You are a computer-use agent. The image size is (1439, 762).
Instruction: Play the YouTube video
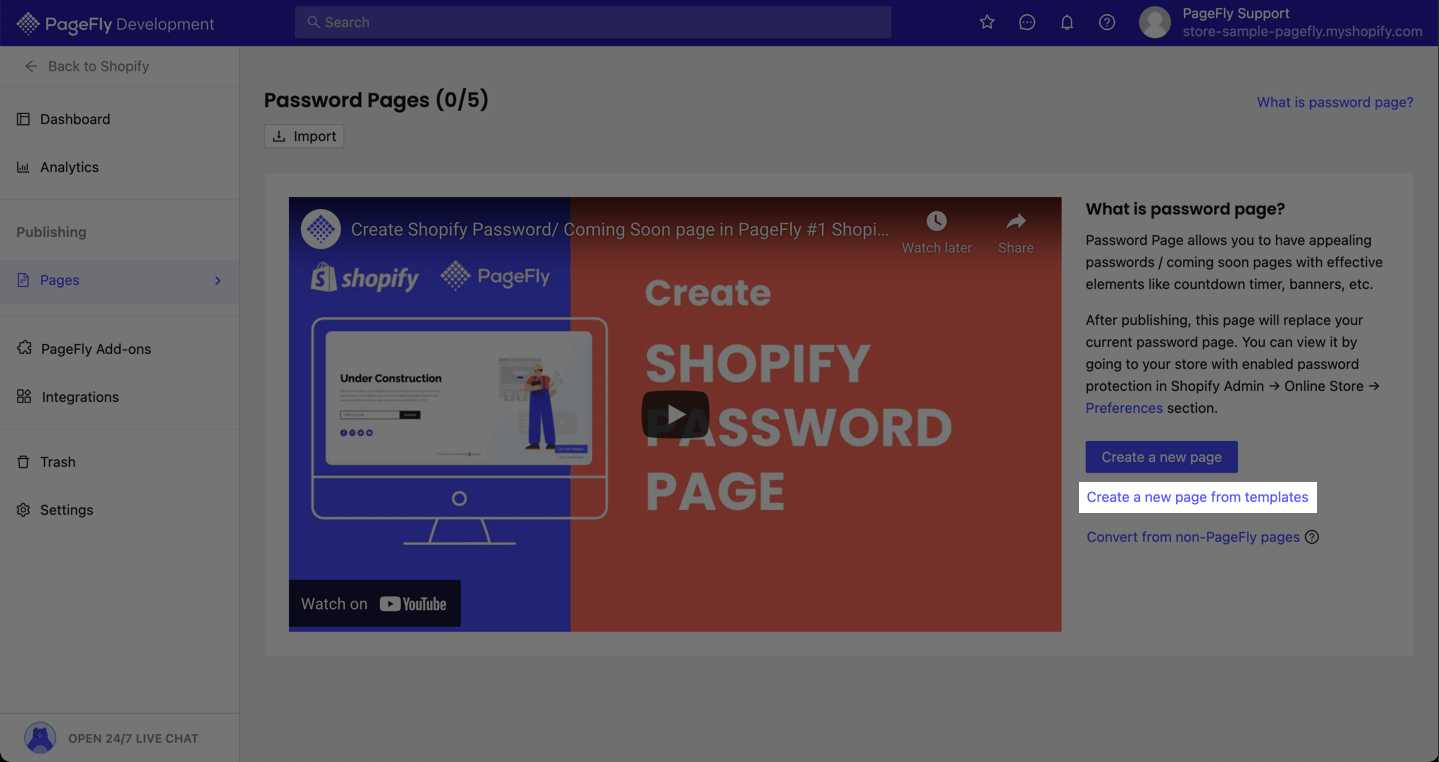[x=675, y=414]
